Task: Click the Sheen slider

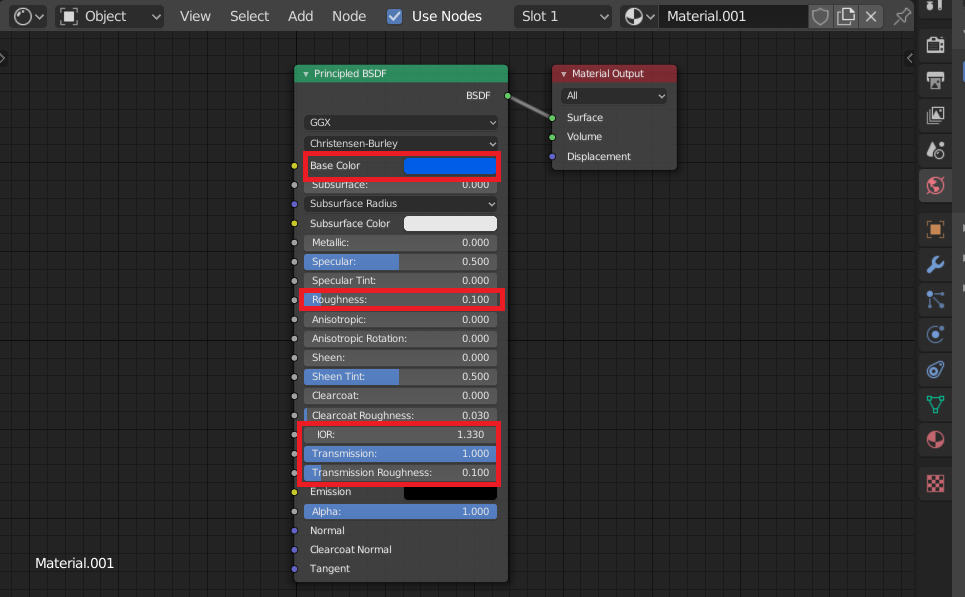Action: point(401,358)
